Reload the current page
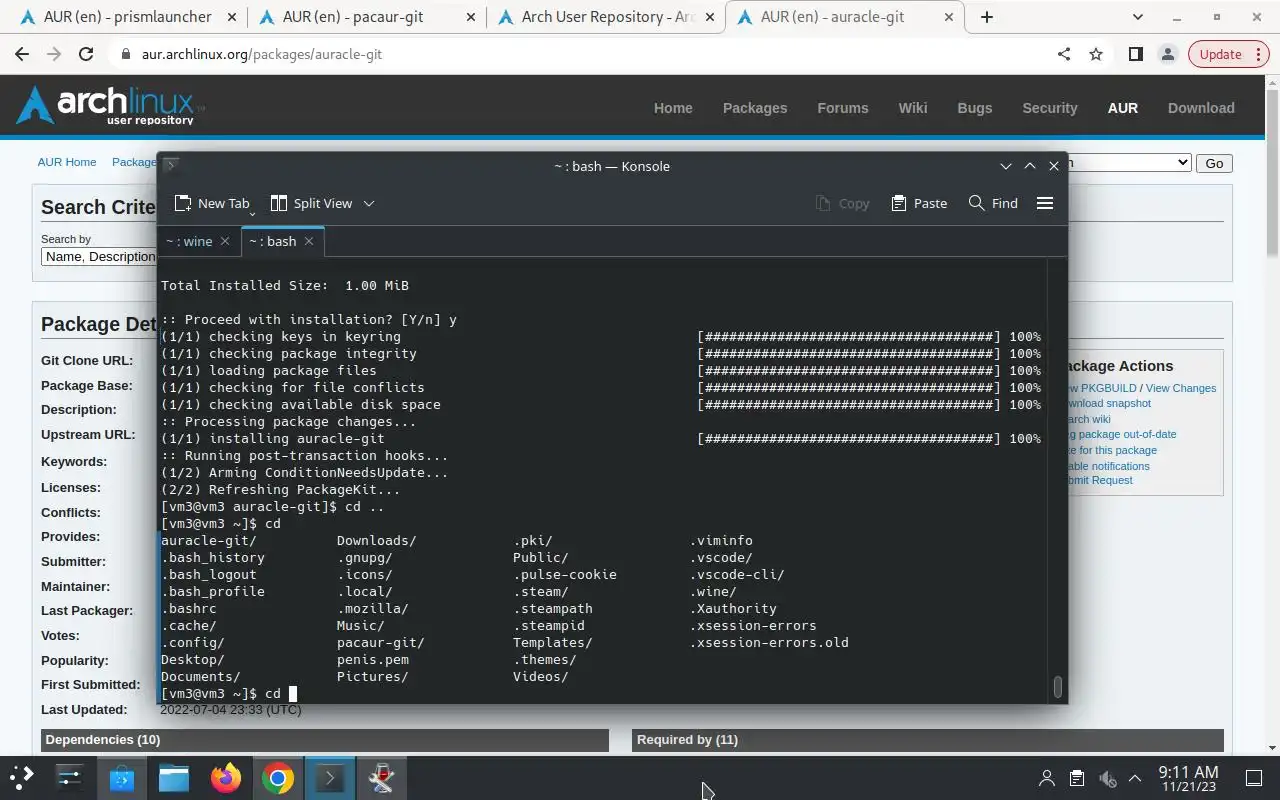 [86, 54]
